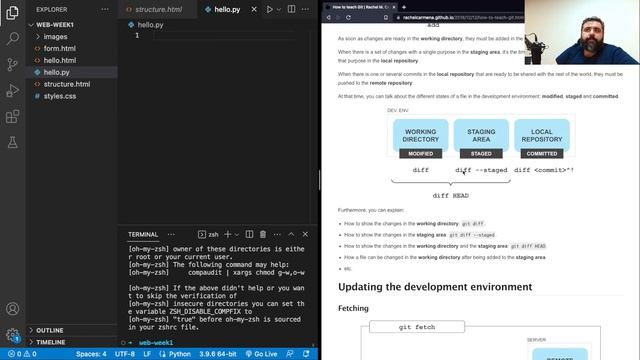Open styles.css in the explorer
This screenshot has height=360, width=640.
60,96
